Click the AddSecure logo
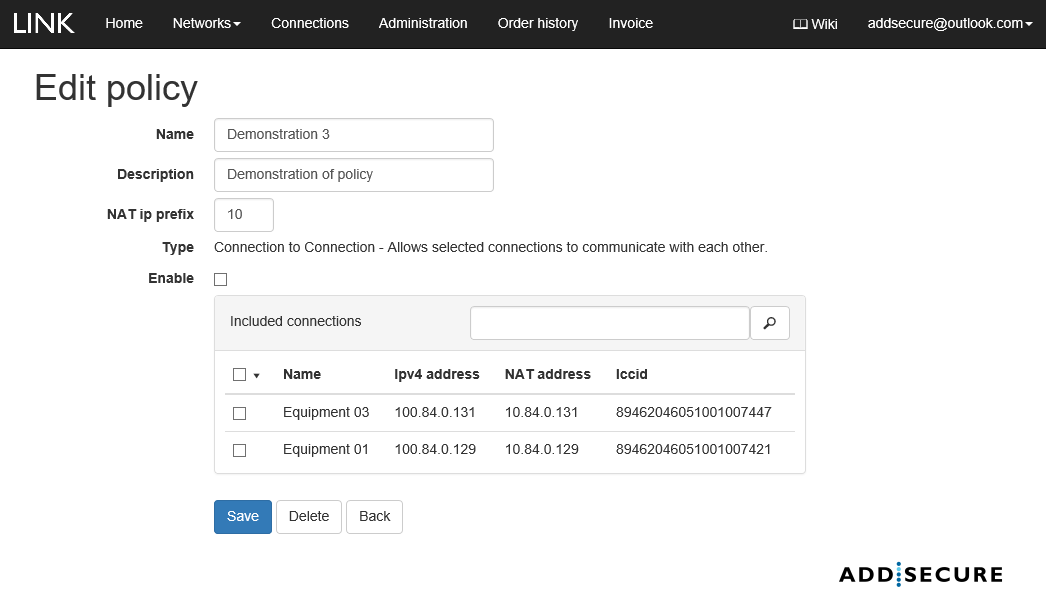 (x=920, y=574)
